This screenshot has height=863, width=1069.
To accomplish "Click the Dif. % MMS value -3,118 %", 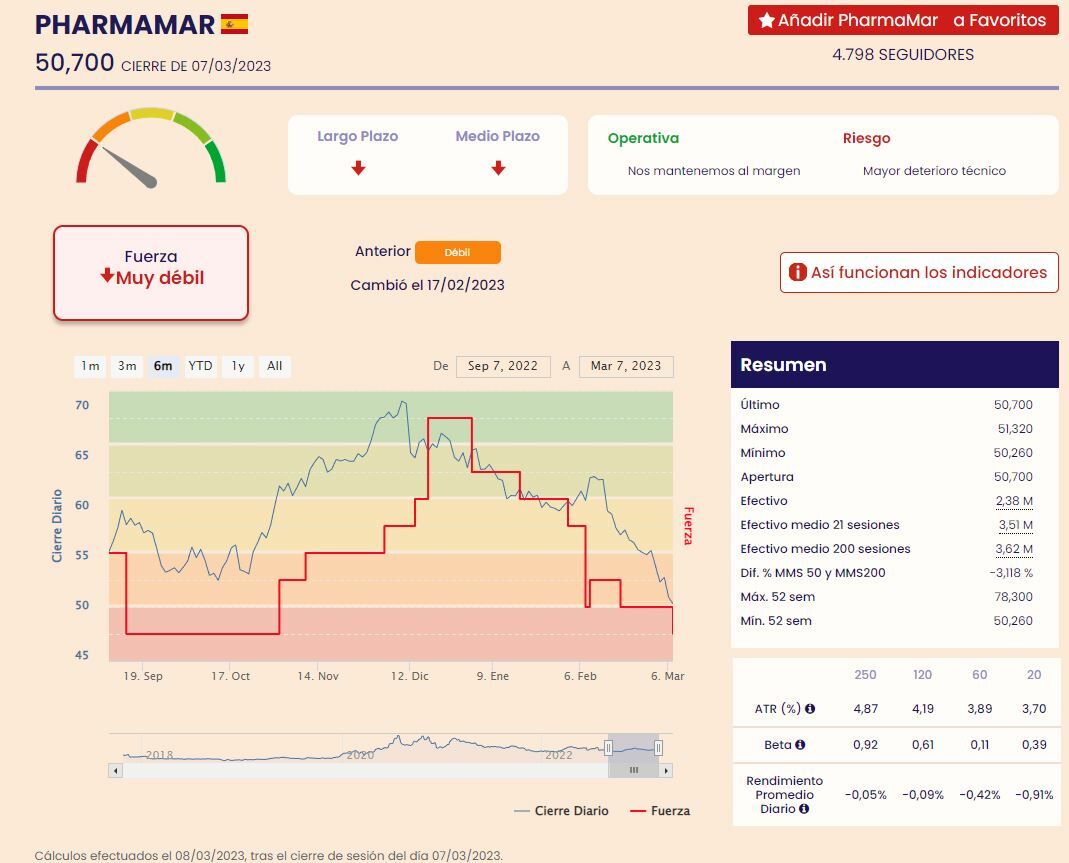I will click(x=1011, y=573).
